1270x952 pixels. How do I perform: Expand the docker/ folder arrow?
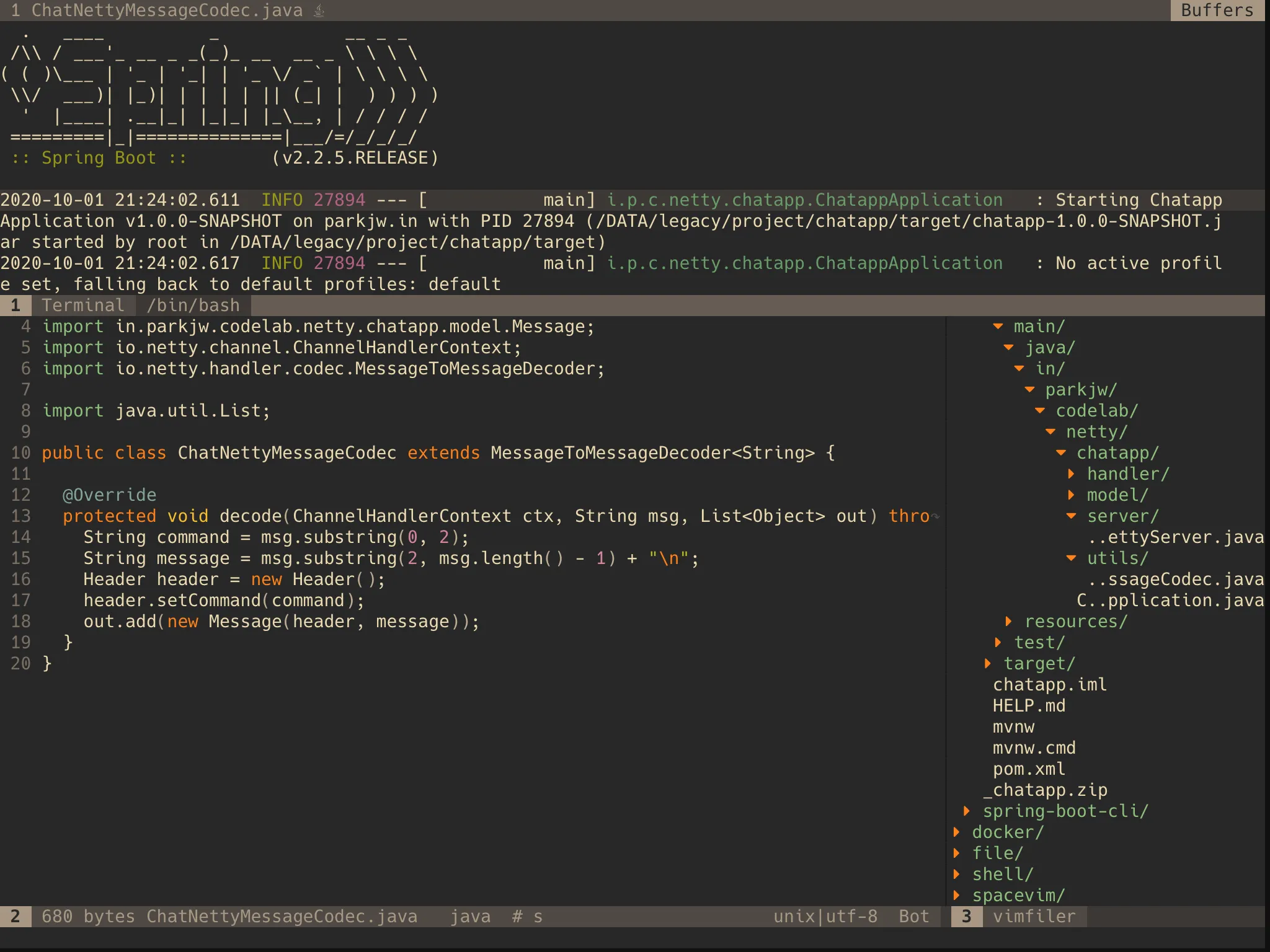point(956,832)
